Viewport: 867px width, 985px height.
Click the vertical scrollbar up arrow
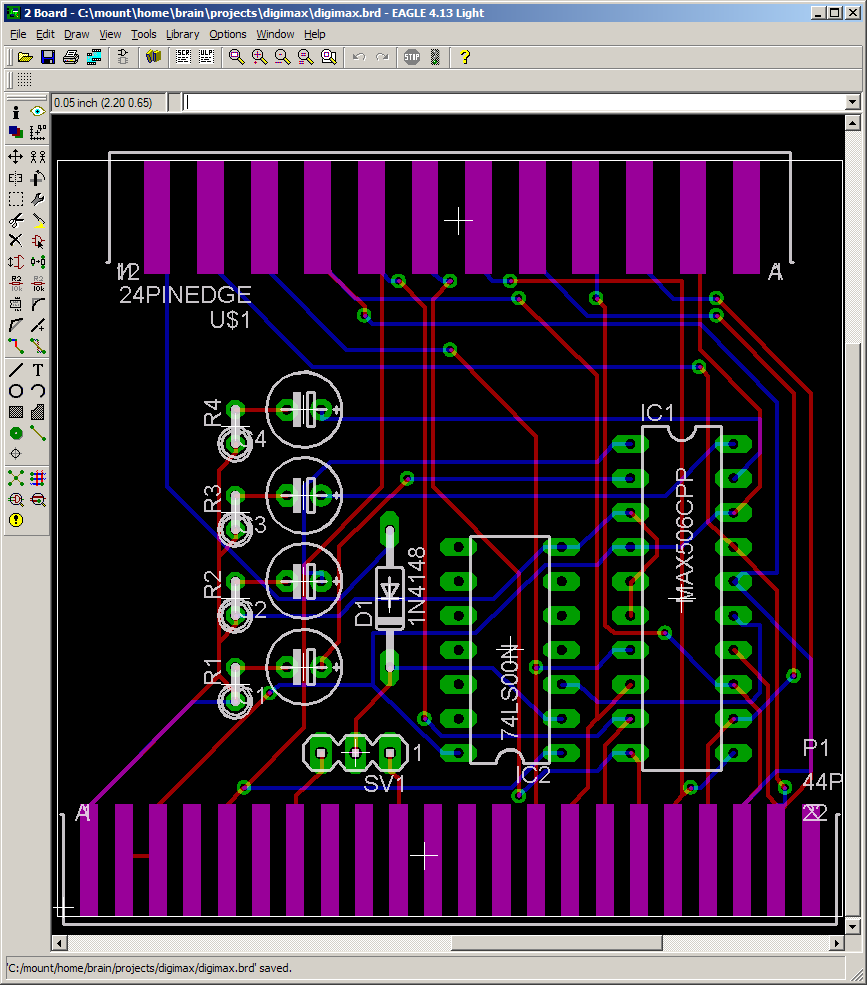click(853, 122)
